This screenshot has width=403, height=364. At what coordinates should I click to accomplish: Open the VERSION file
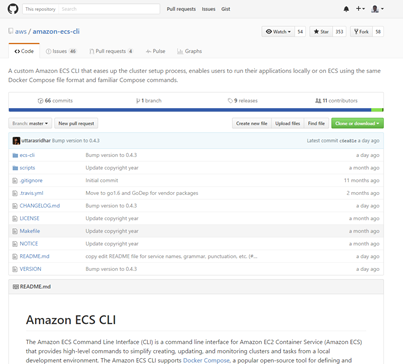click(x=30, y=269)
